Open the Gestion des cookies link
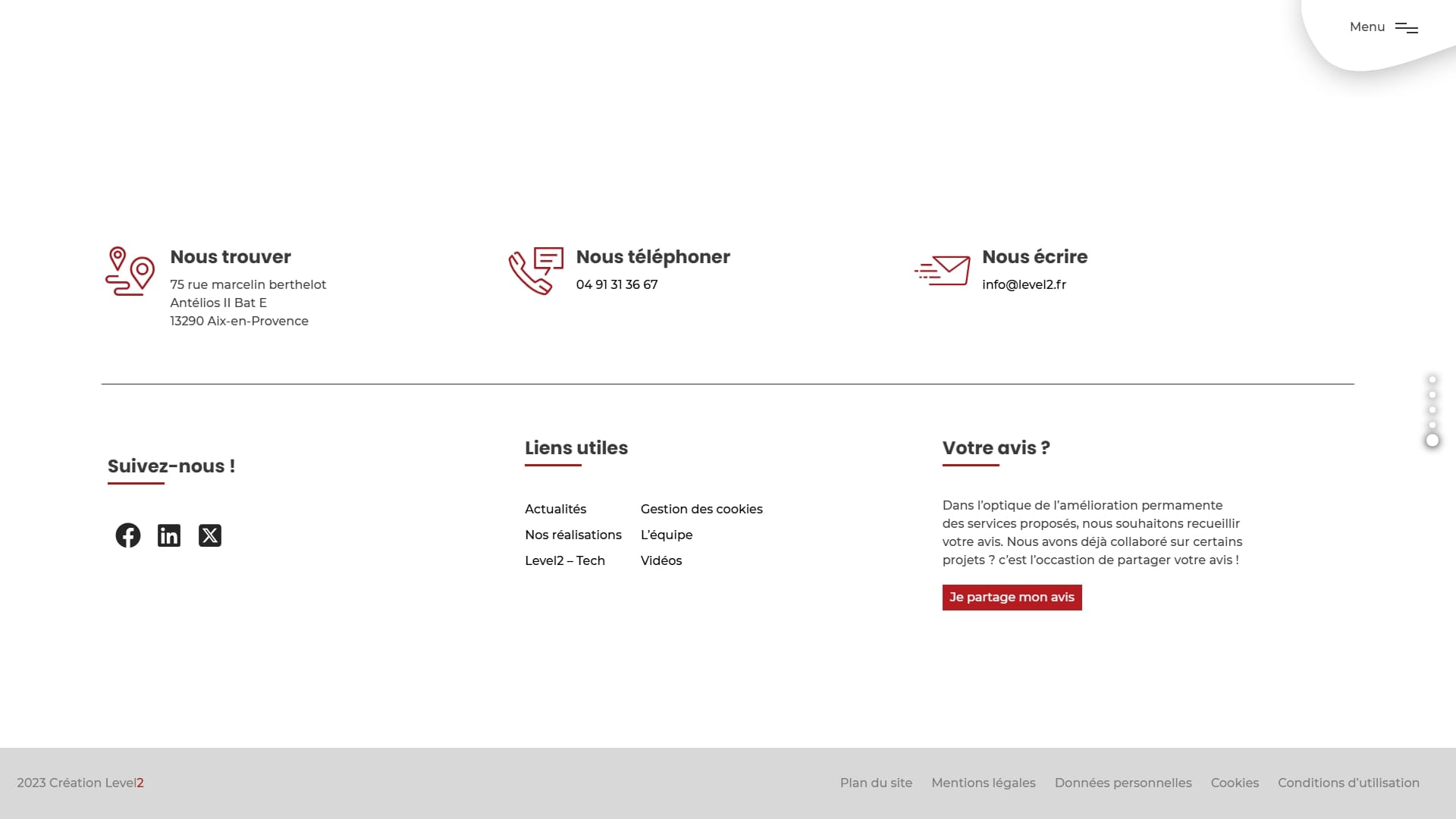 [701, 509]
